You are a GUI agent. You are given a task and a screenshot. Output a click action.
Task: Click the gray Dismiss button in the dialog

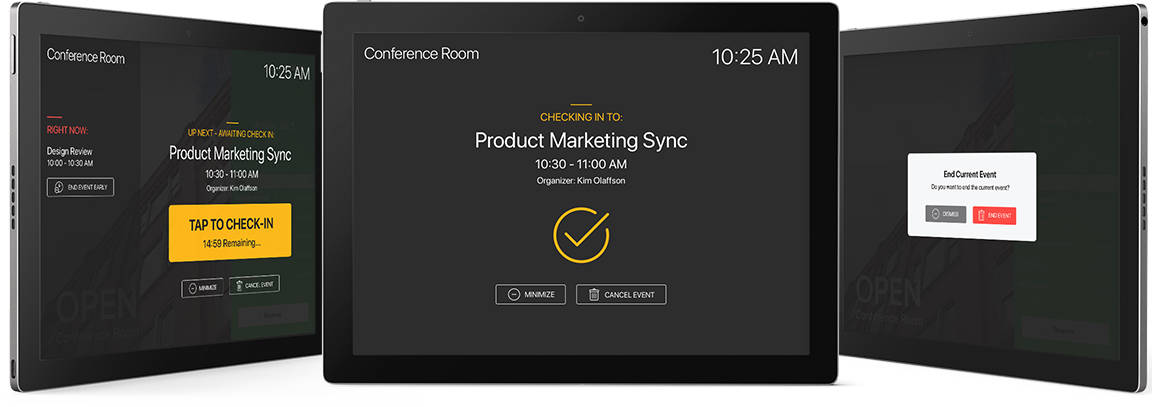[x=945, y=214]
